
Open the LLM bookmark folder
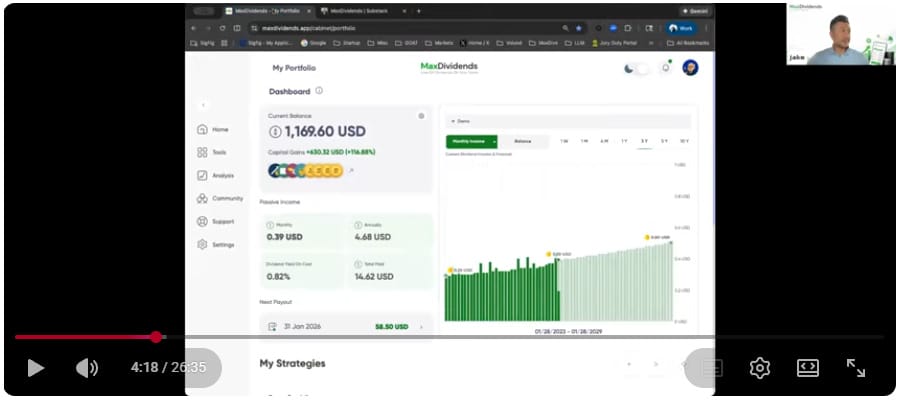click(575, 43)
